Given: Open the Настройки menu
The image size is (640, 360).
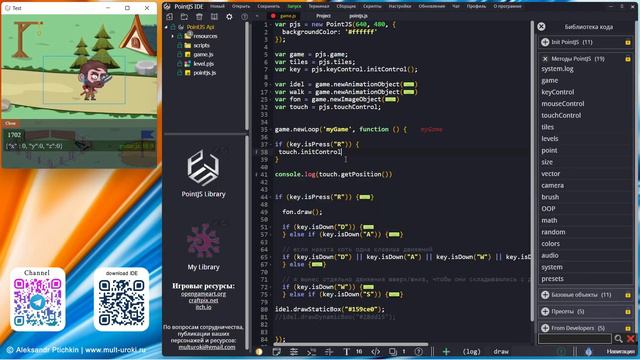Looking at the screenshot, I should pyautogui.click(x=400, y=6).
